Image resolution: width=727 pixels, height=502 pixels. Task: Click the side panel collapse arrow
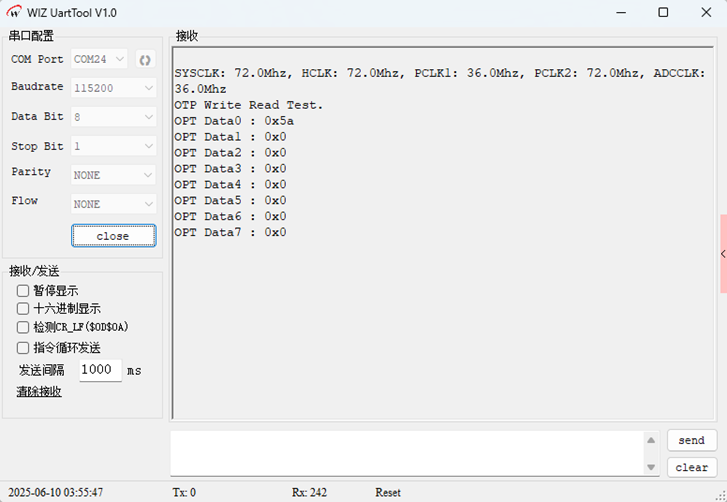coord(722,255)
